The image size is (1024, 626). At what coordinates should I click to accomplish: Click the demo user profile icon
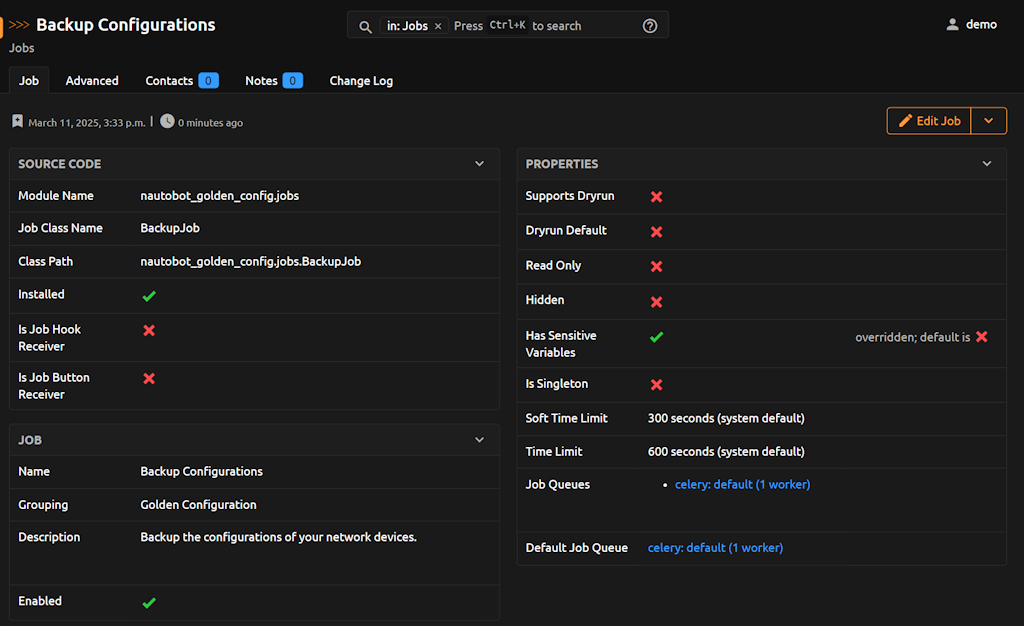[x=952, y=25]
